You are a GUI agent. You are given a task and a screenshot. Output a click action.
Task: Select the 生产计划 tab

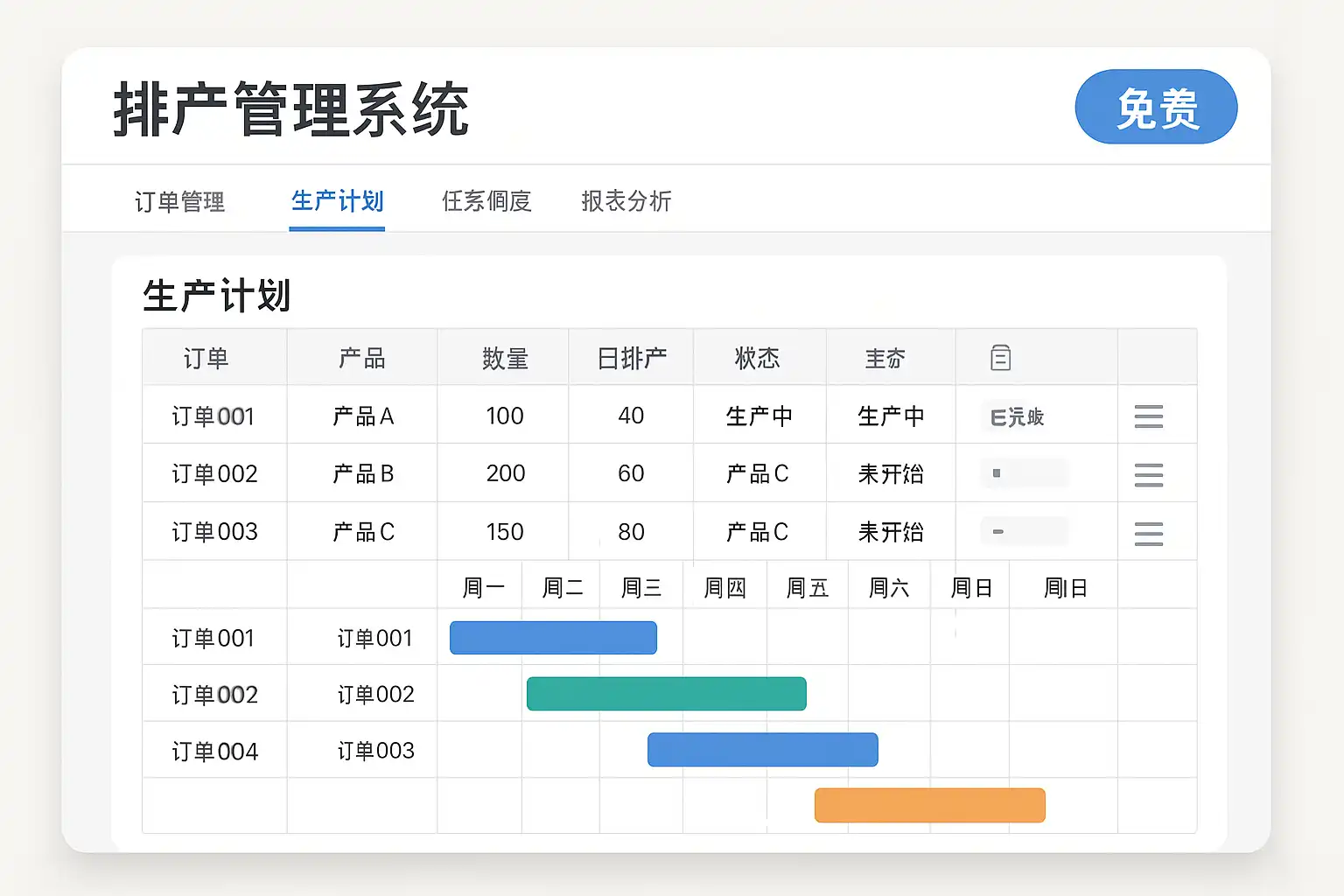(x=337, y=202)
